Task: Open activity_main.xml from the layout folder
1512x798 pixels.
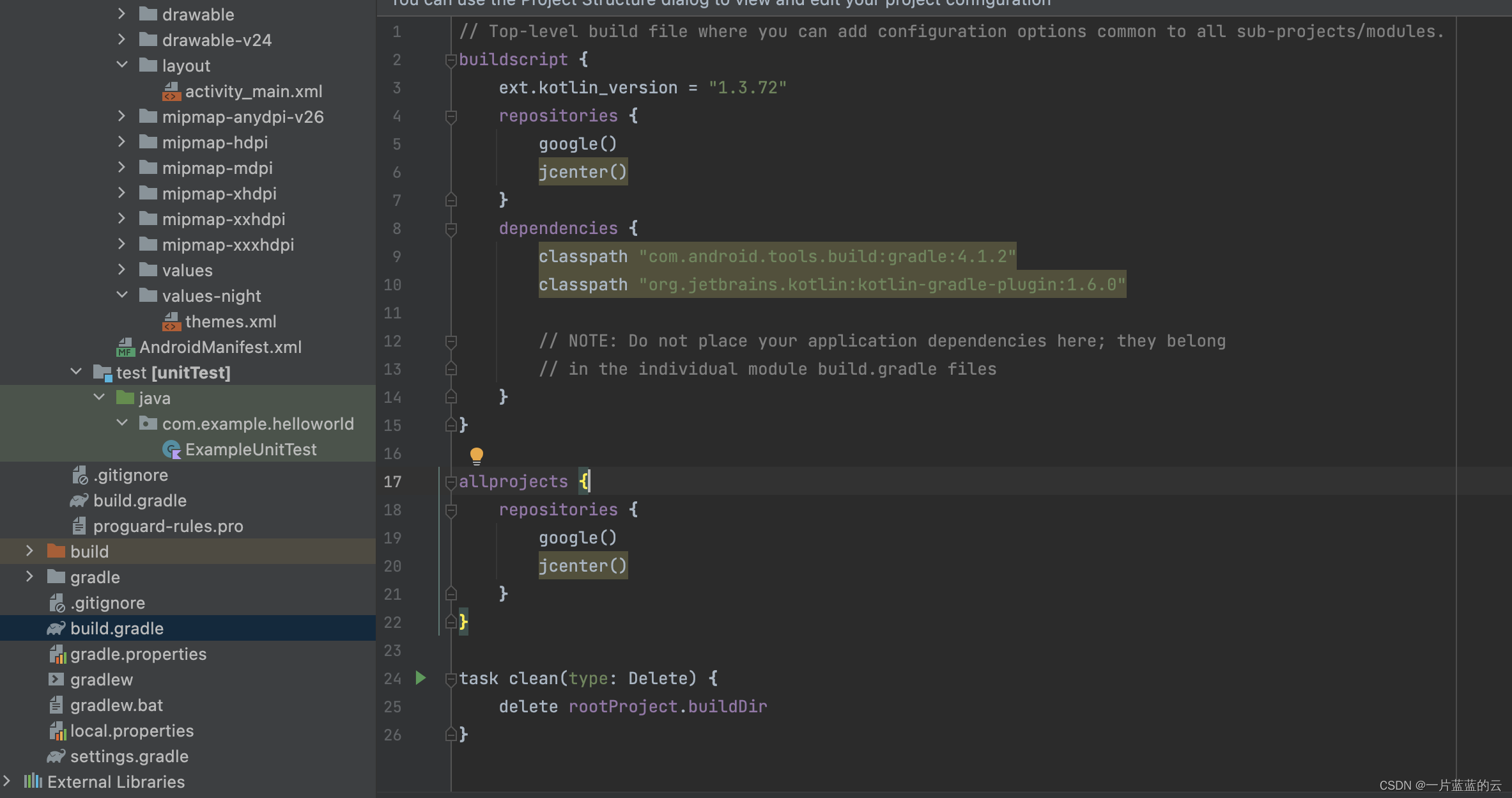Action: tap(254, 91)
